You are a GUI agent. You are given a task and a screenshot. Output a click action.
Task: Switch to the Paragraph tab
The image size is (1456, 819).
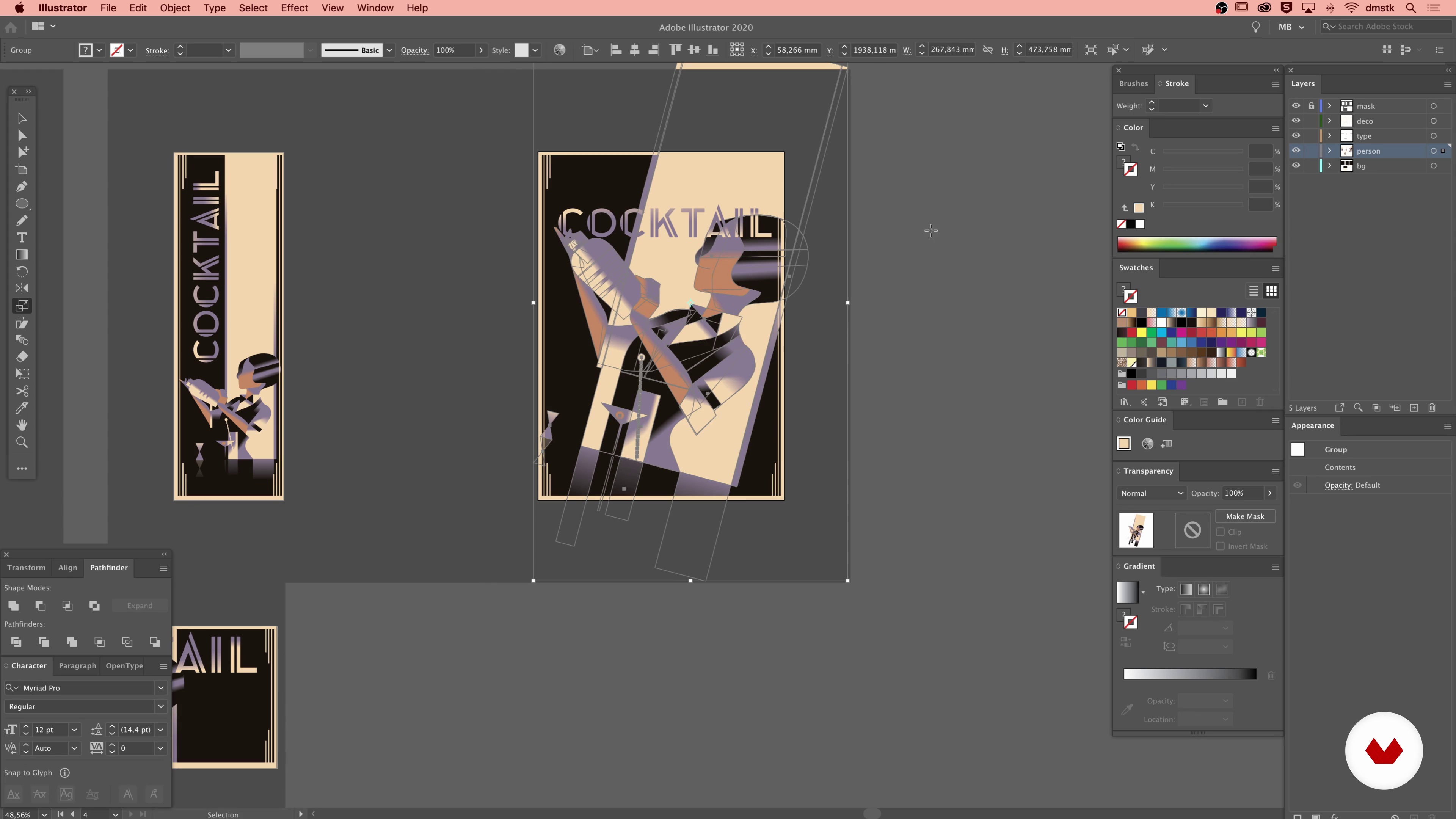(77, 666)
